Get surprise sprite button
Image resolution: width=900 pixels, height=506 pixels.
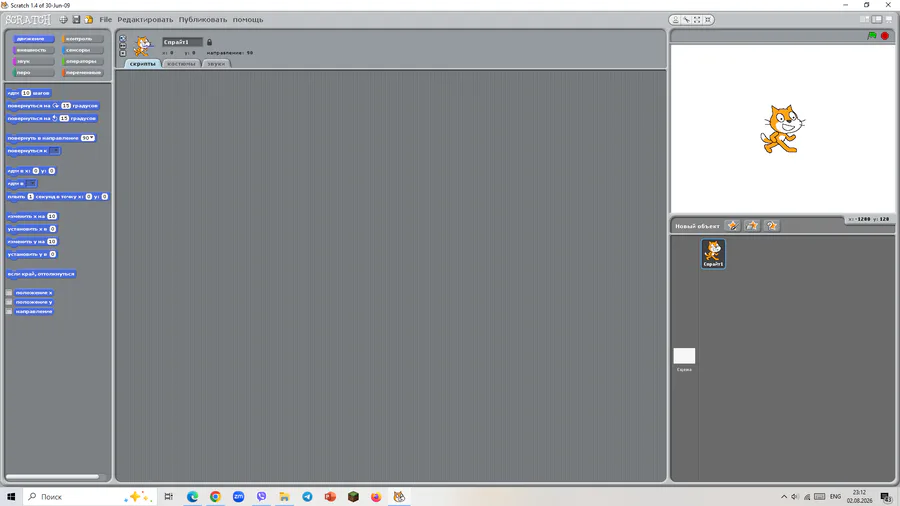click(x=771, y=225)
